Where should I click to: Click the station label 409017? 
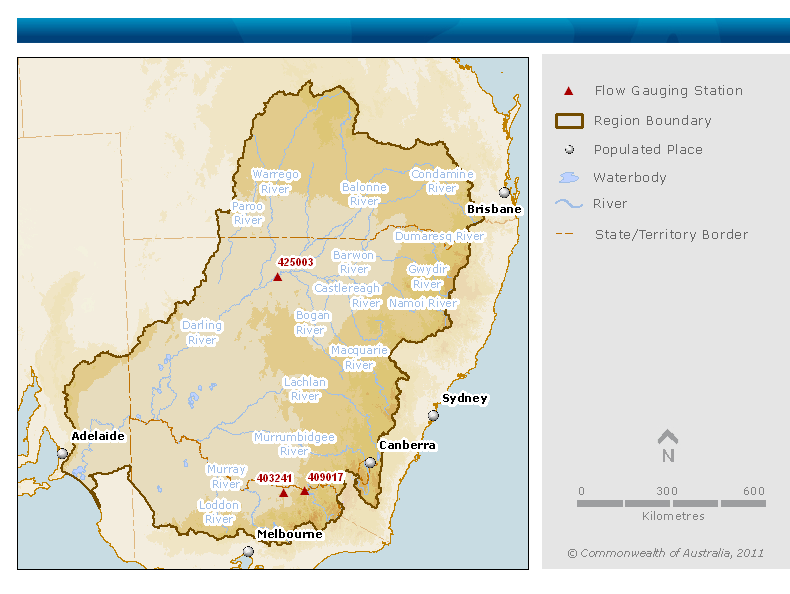coord(325,477)
